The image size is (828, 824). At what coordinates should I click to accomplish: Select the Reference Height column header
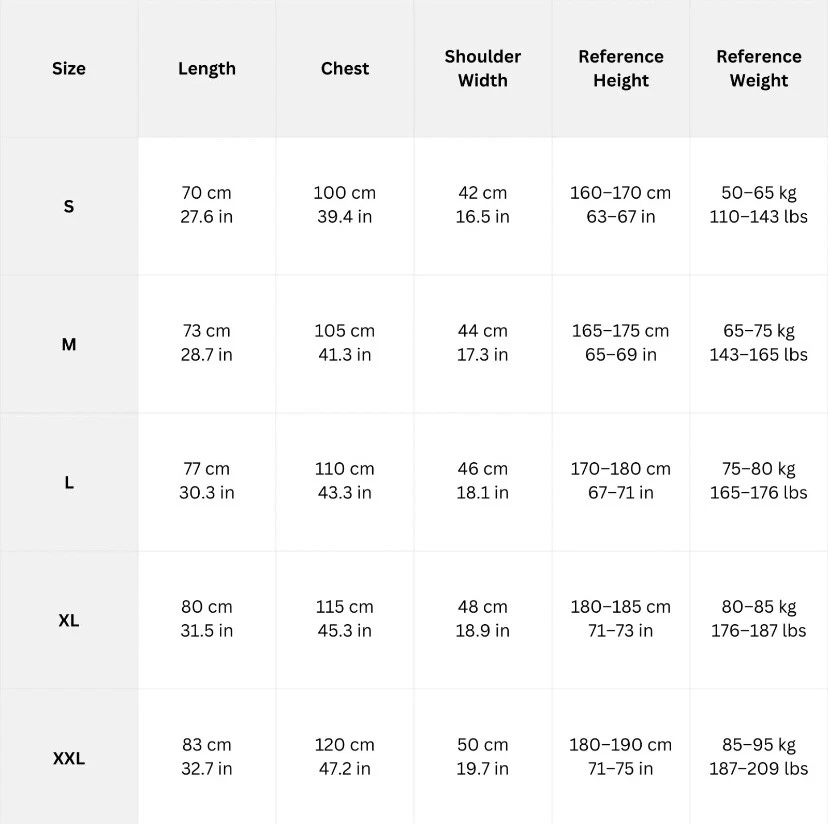(621, 69)
